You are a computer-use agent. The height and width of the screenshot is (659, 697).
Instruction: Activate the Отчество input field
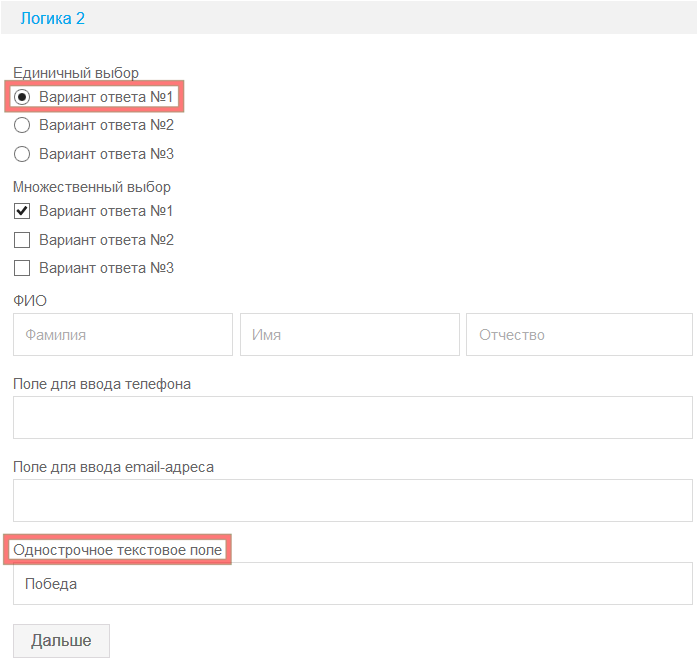point(578,335)
